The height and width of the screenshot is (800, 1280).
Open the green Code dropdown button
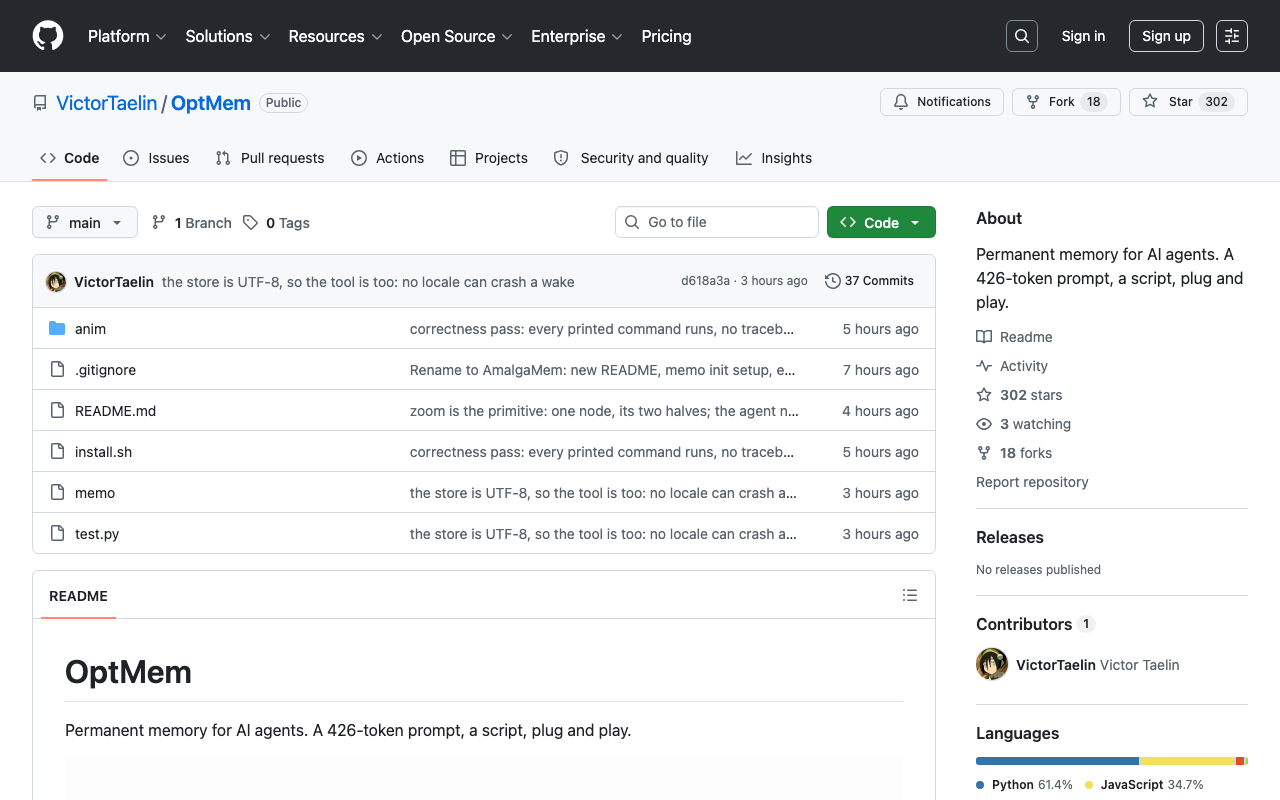(x=881, y=222)
